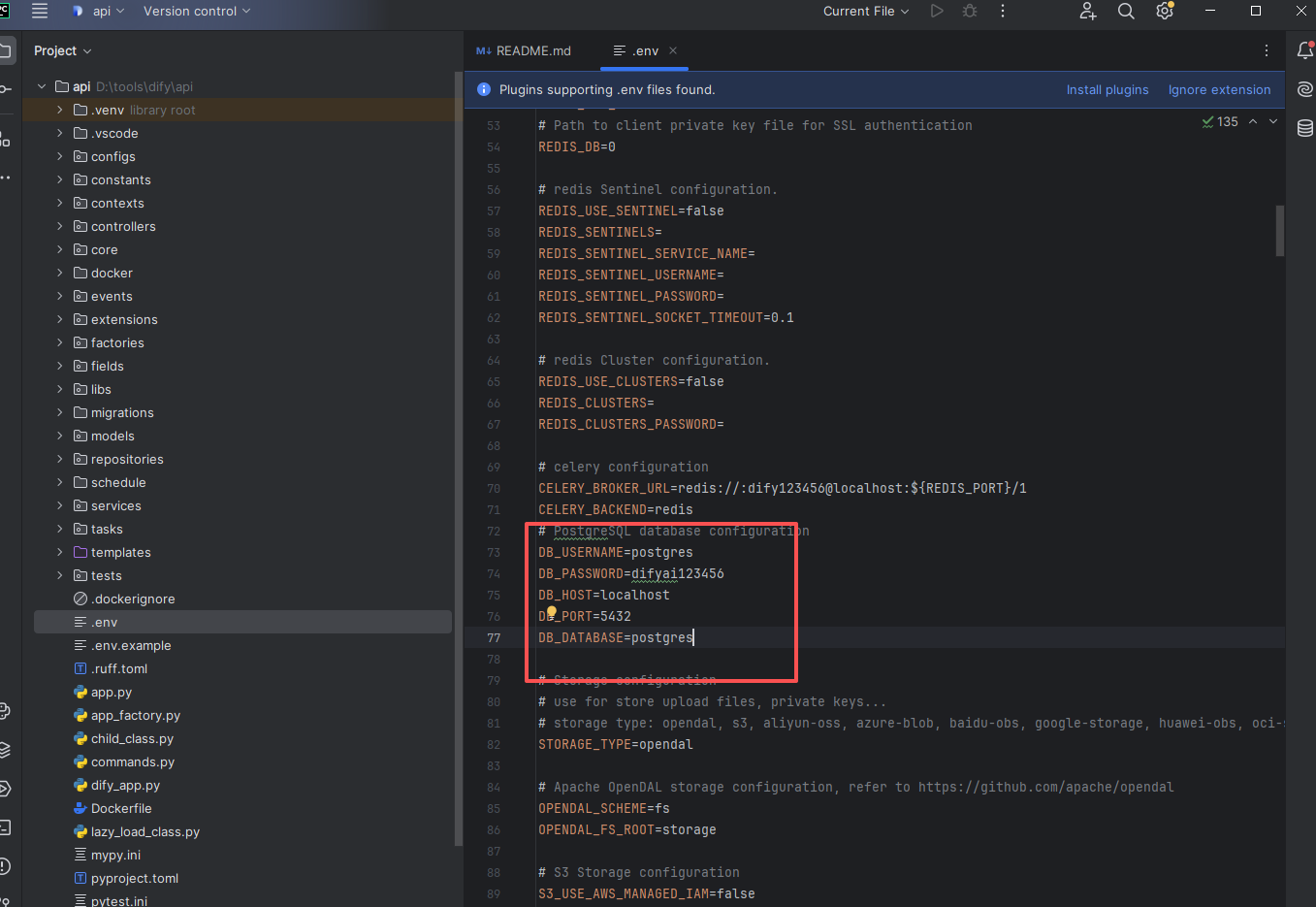Open .ruff.toml file

pyautogui.click(x=118, y=668)
